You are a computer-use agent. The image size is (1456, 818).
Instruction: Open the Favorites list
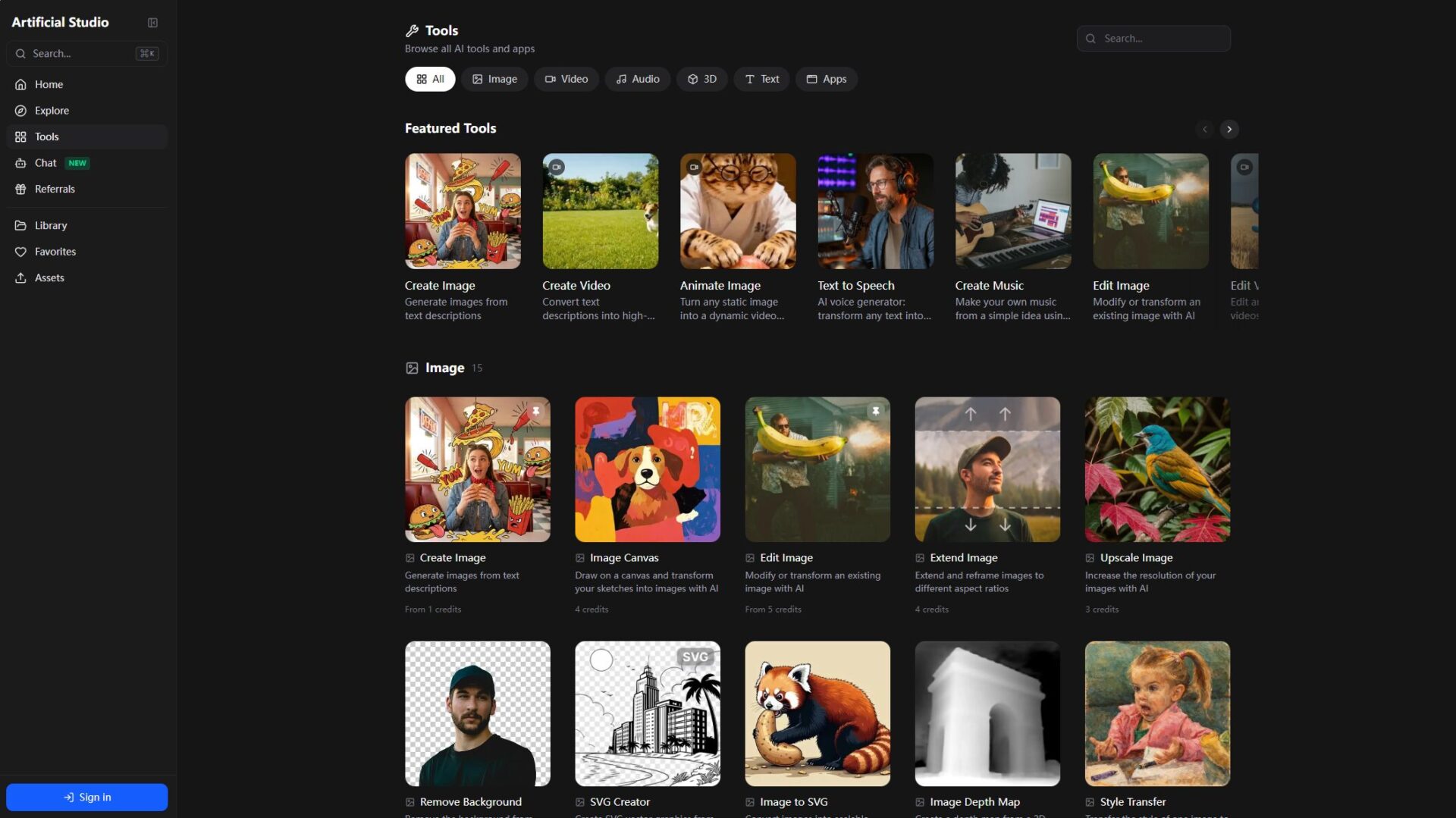point(55,252)
